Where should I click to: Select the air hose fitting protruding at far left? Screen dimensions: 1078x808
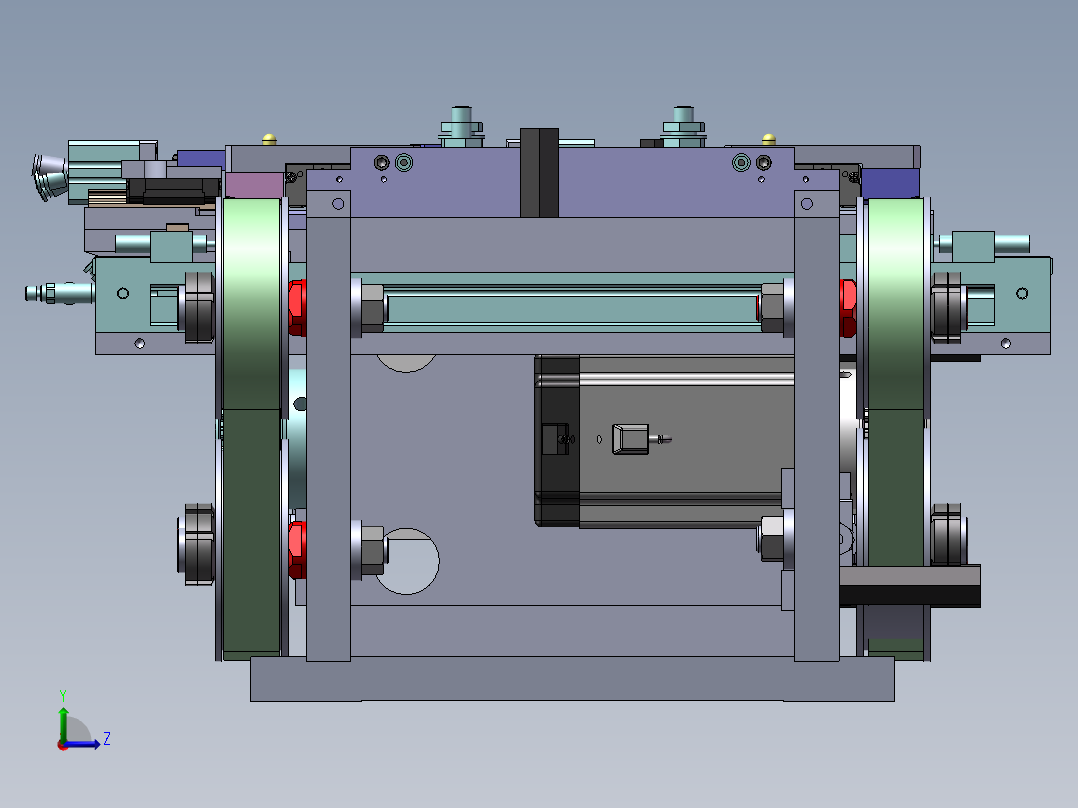click(x=59, y=293)
